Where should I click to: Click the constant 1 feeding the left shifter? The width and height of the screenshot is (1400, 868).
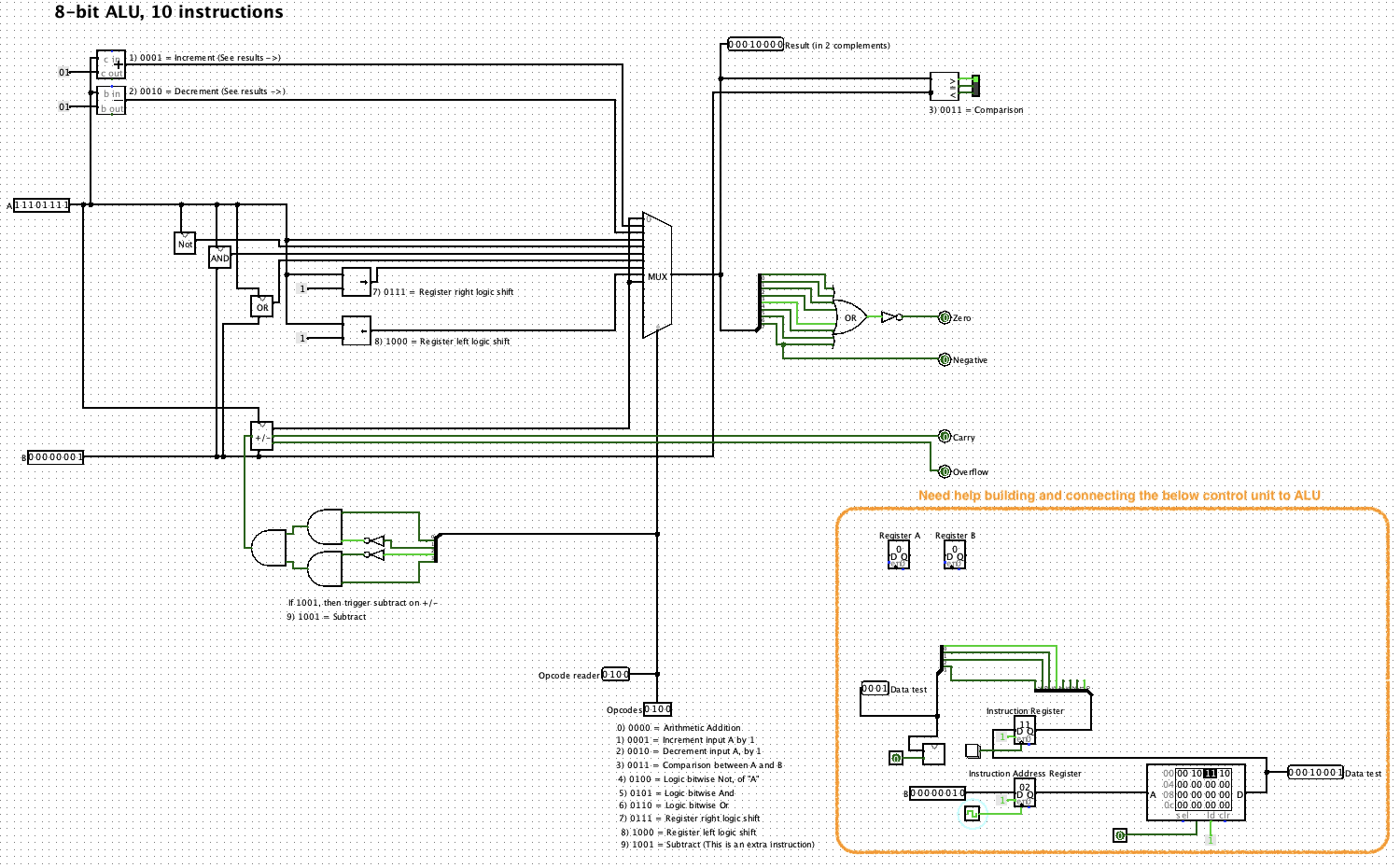[x=302, y=338]
